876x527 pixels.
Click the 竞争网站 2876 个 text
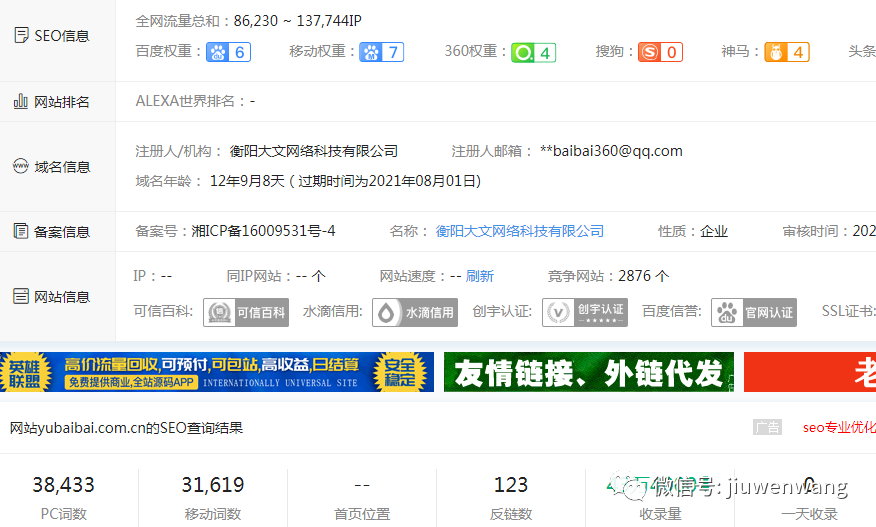coord(608,276)
